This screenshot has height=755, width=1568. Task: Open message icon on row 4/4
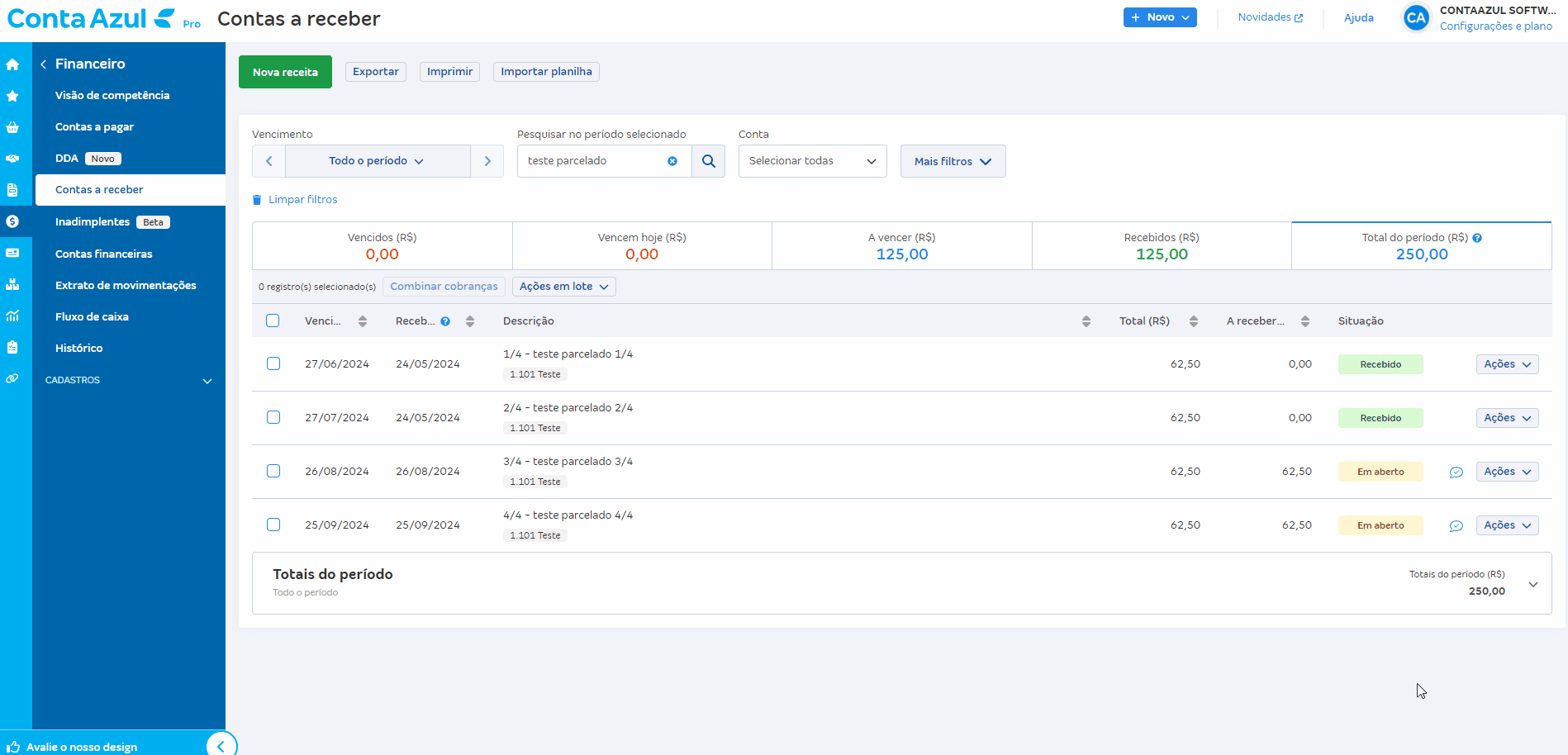[1456, 526]
